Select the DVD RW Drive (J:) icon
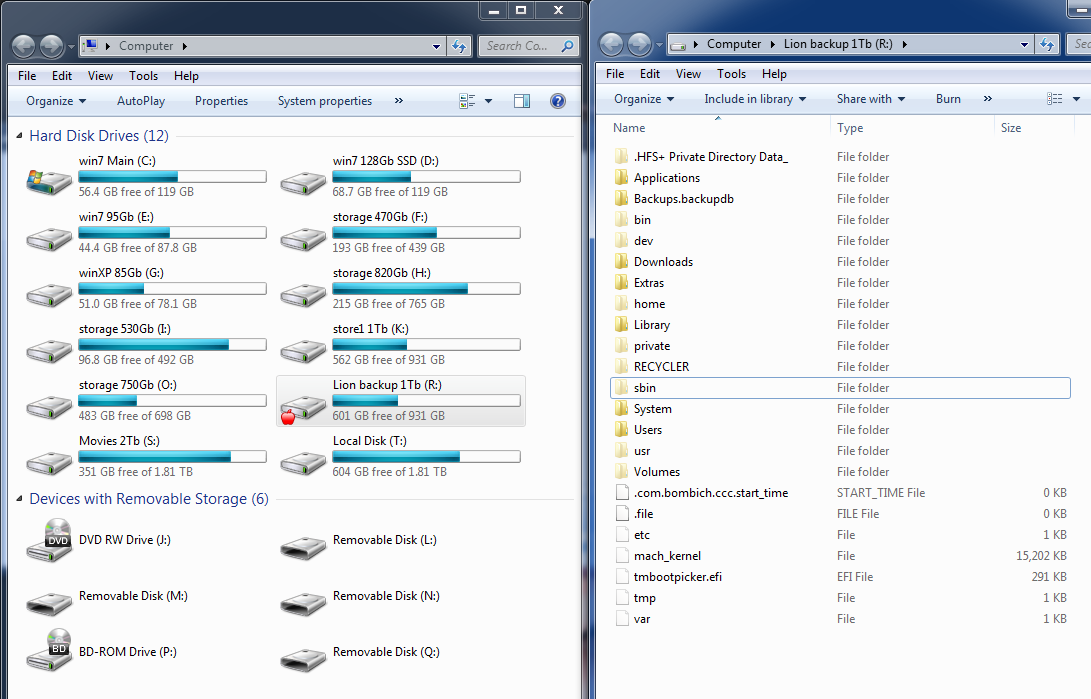This screenshot has height=699, width=1091. 49,540
